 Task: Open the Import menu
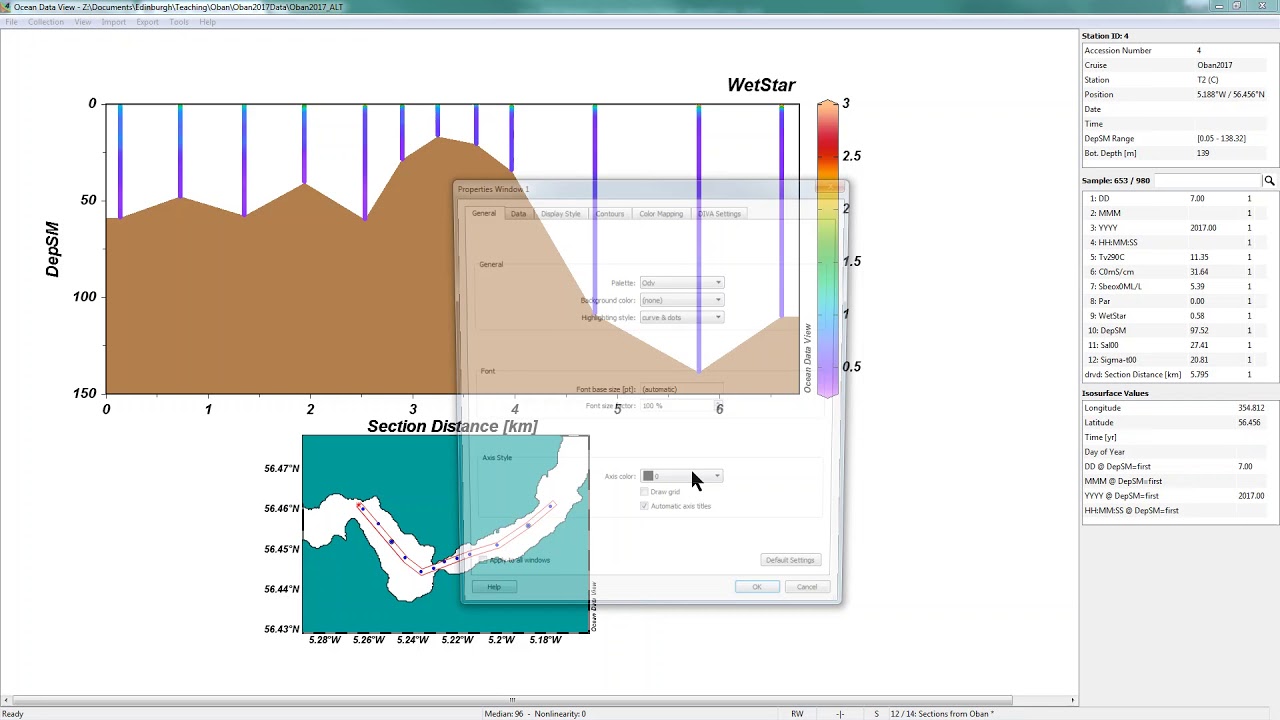(114, 22)
